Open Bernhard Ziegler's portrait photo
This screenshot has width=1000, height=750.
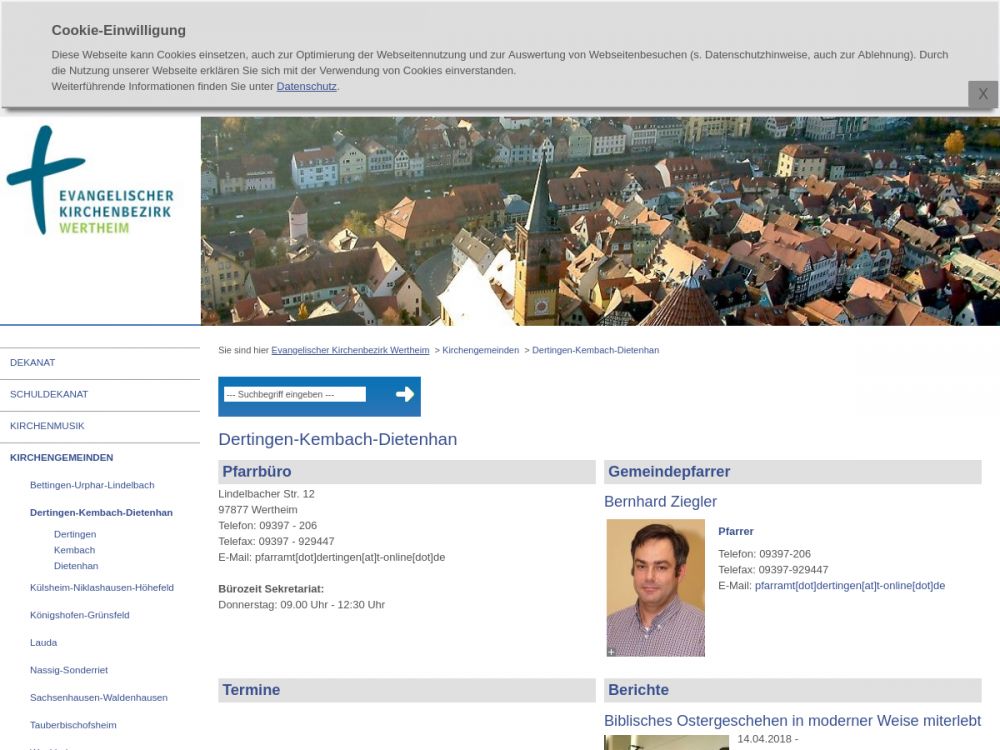[x=655, y=587]
